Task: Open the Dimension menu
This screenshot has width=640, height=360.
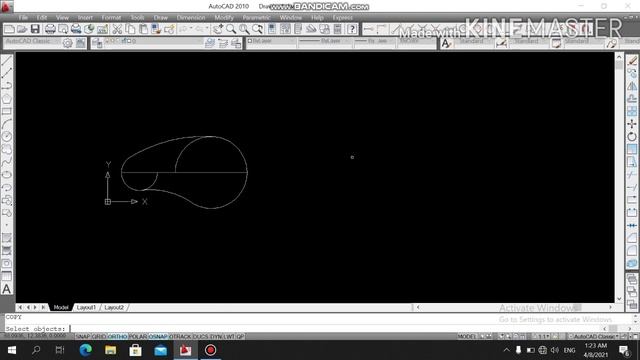Action: point(191,18)
